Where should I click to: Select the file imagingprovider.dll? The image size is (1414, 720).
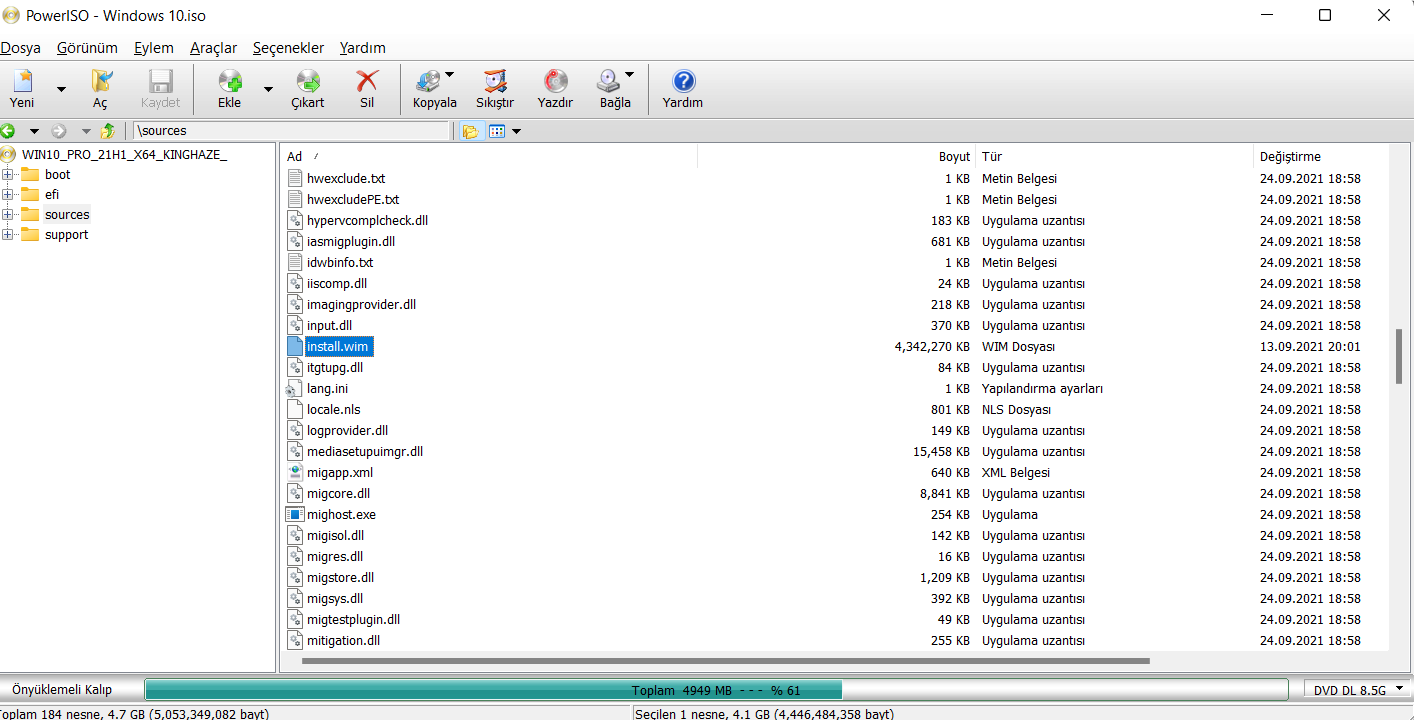362,304
